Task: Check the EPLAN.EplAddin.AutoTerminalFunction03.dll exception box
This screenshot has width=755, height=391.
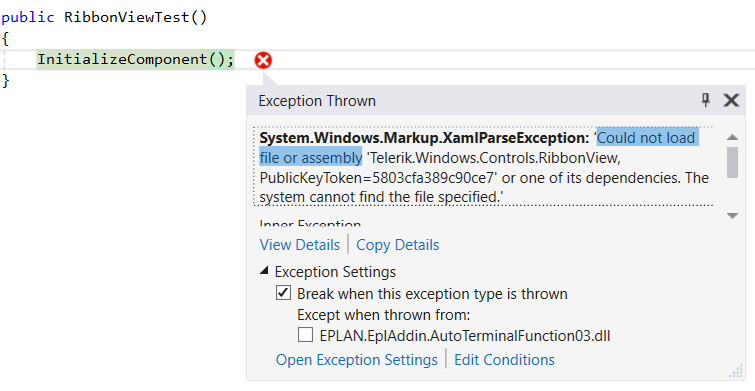Action: point(305,335)
